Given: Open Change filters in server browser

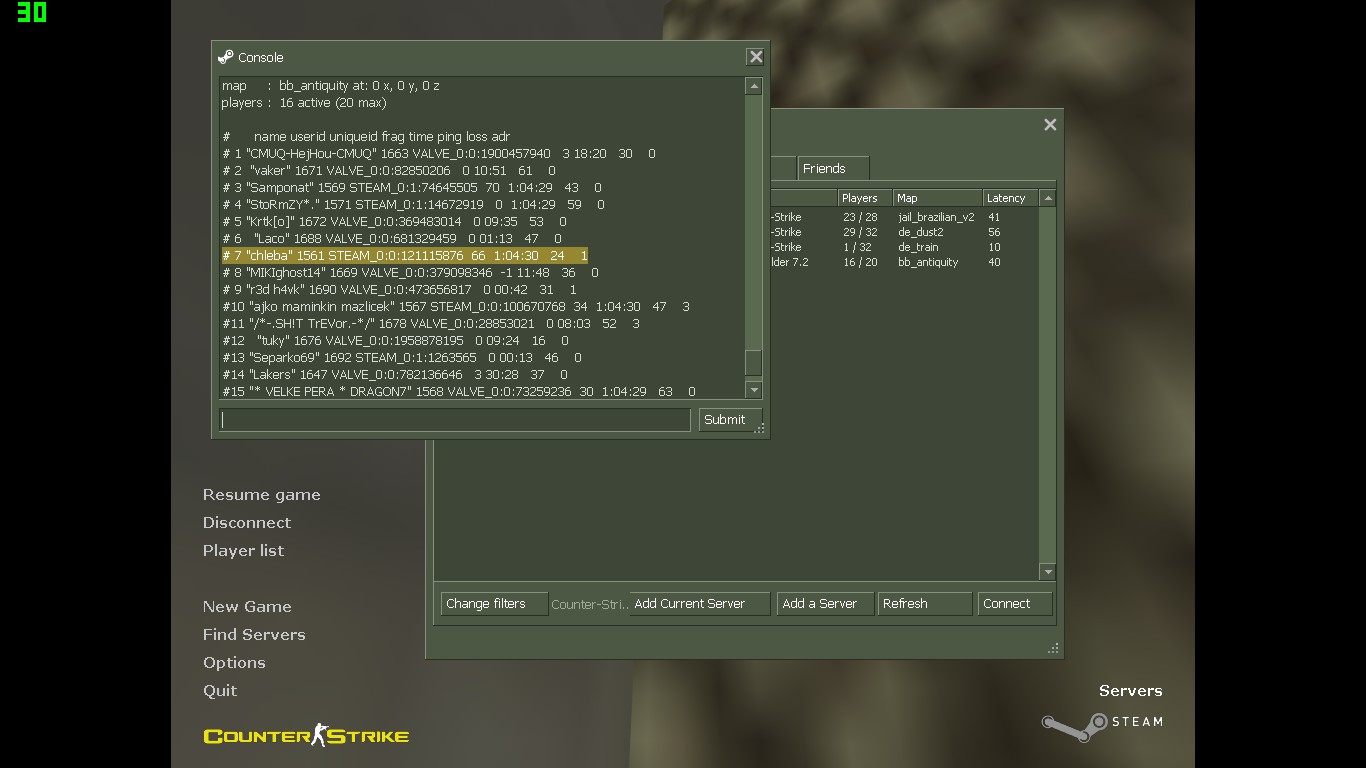Looking at the screenshot, I should 495,604.
